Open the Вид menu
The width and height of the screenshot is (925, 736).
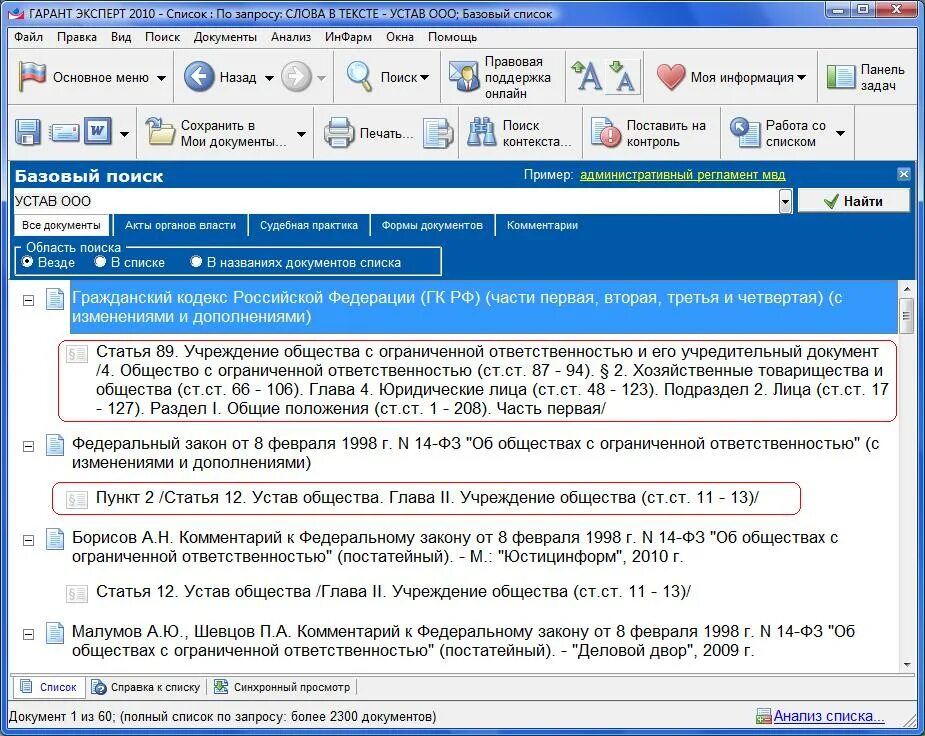[121, 37]
